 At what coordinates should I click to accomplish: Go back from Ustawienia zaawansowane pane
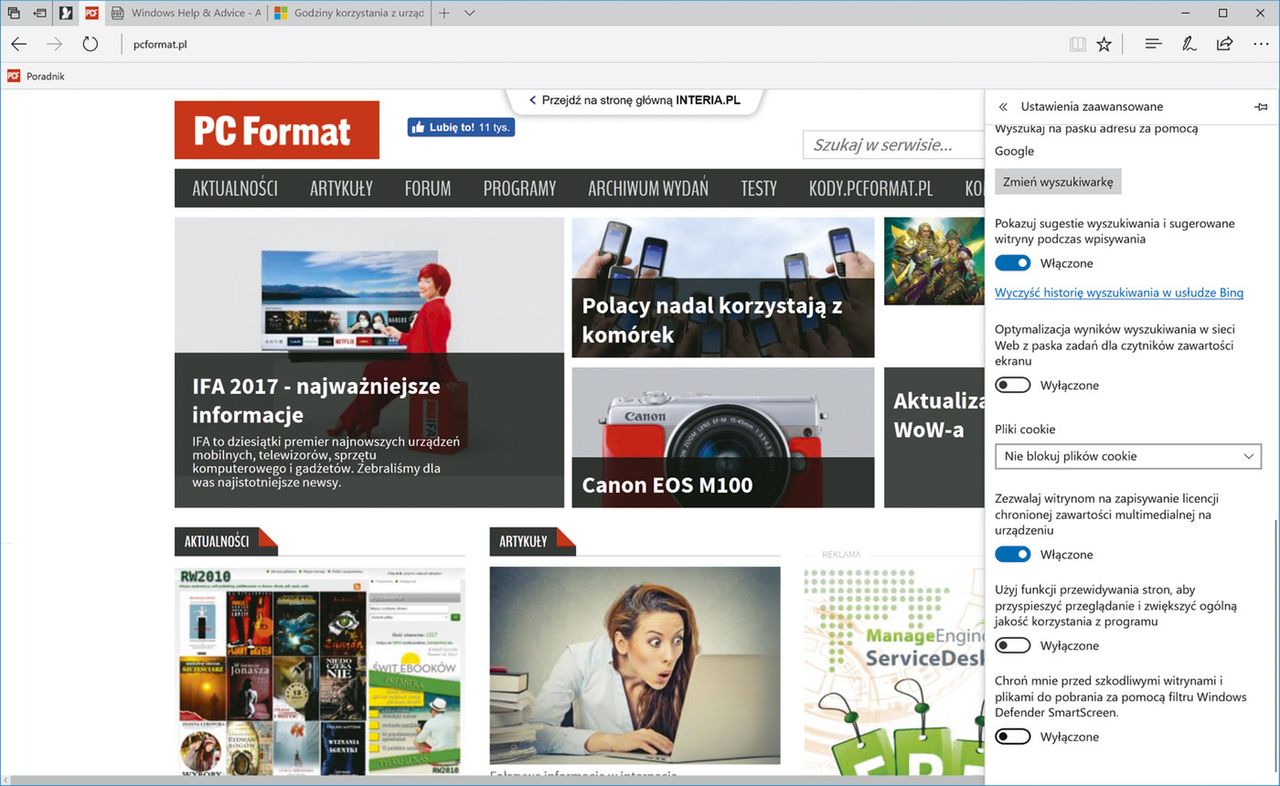click(x=1003, y=107)
